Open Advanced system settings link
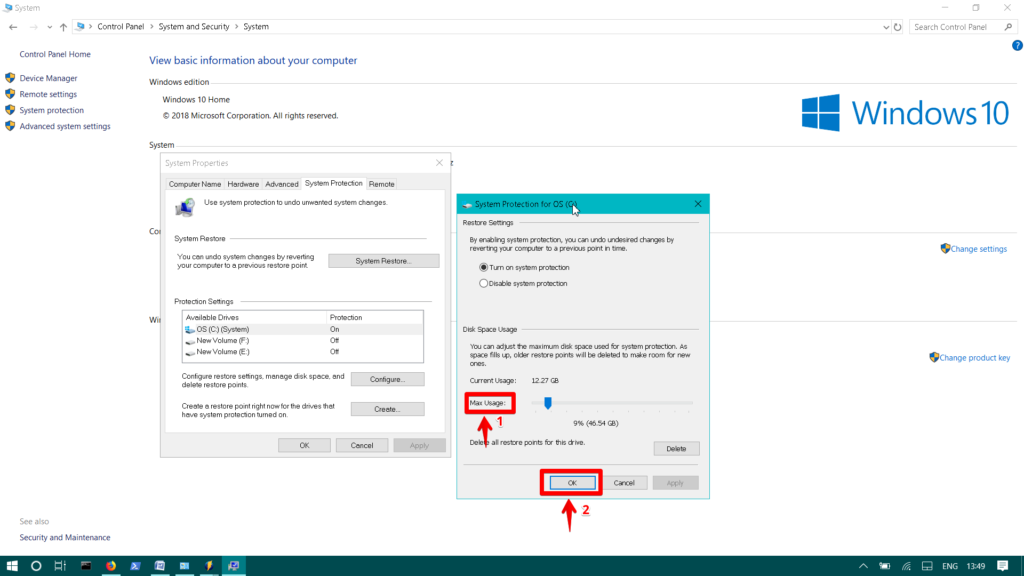 (x=65, y=126)
